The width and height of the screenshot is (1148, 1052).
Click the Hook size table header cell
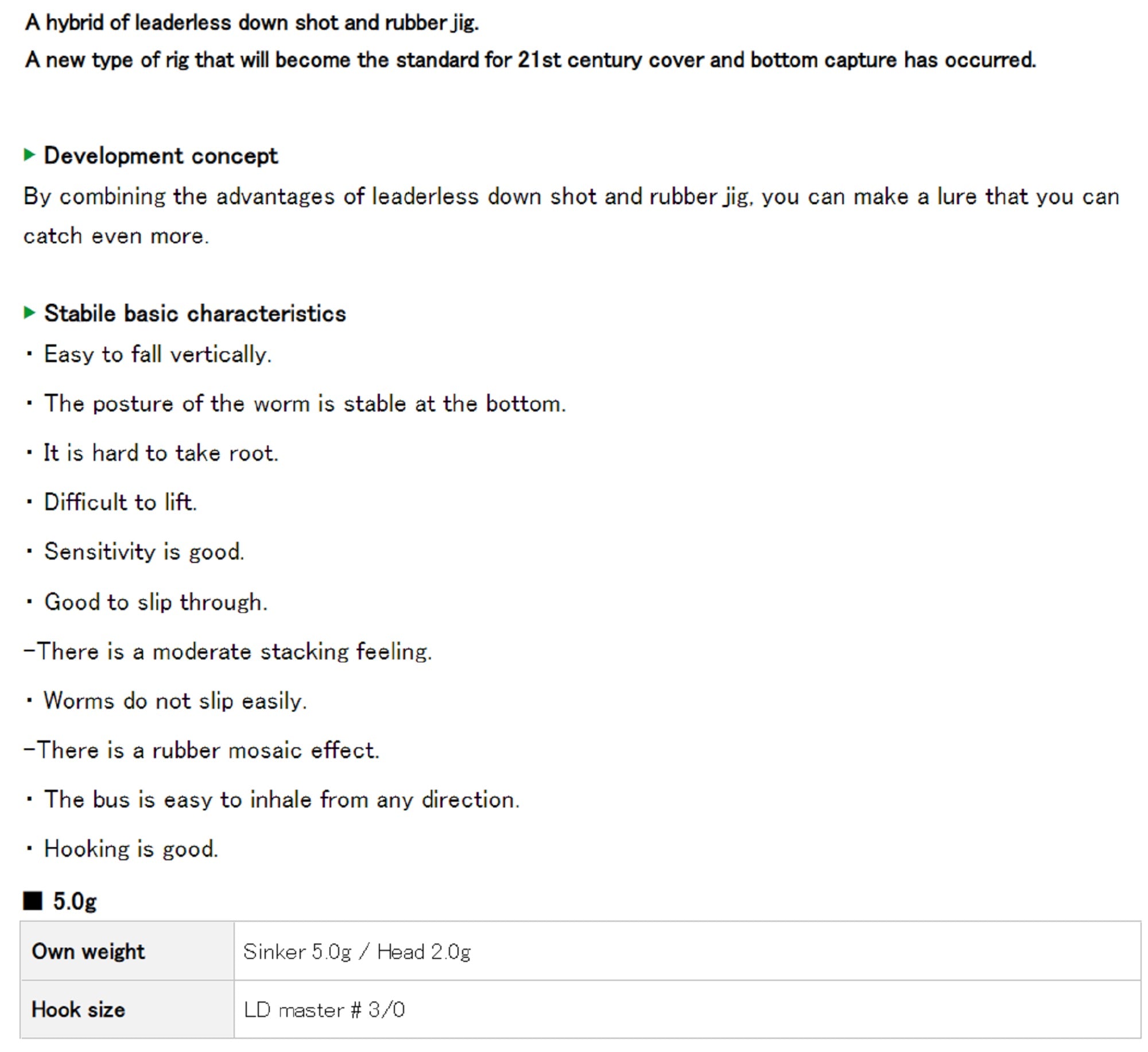coord(78,1010)
